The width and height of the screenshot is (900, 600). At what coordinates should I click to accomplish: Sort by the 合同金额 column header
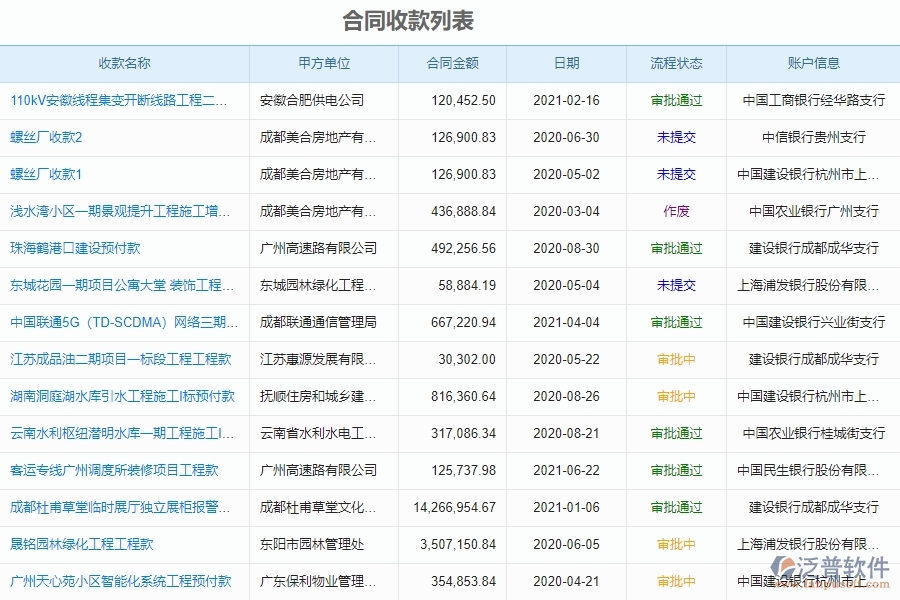pos(452,63)
